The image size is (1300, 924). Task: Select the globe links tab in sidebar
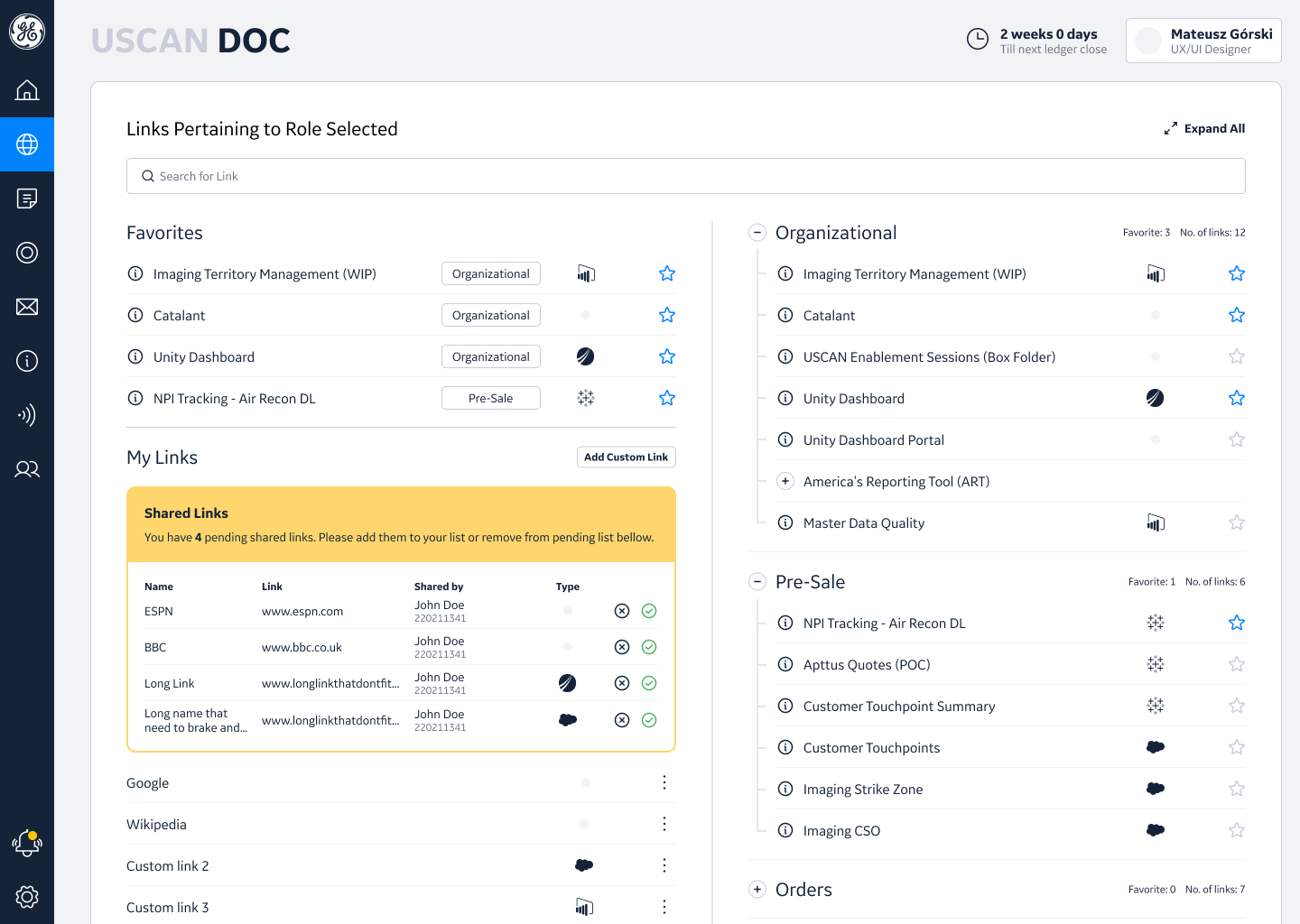tap(27, 144)
